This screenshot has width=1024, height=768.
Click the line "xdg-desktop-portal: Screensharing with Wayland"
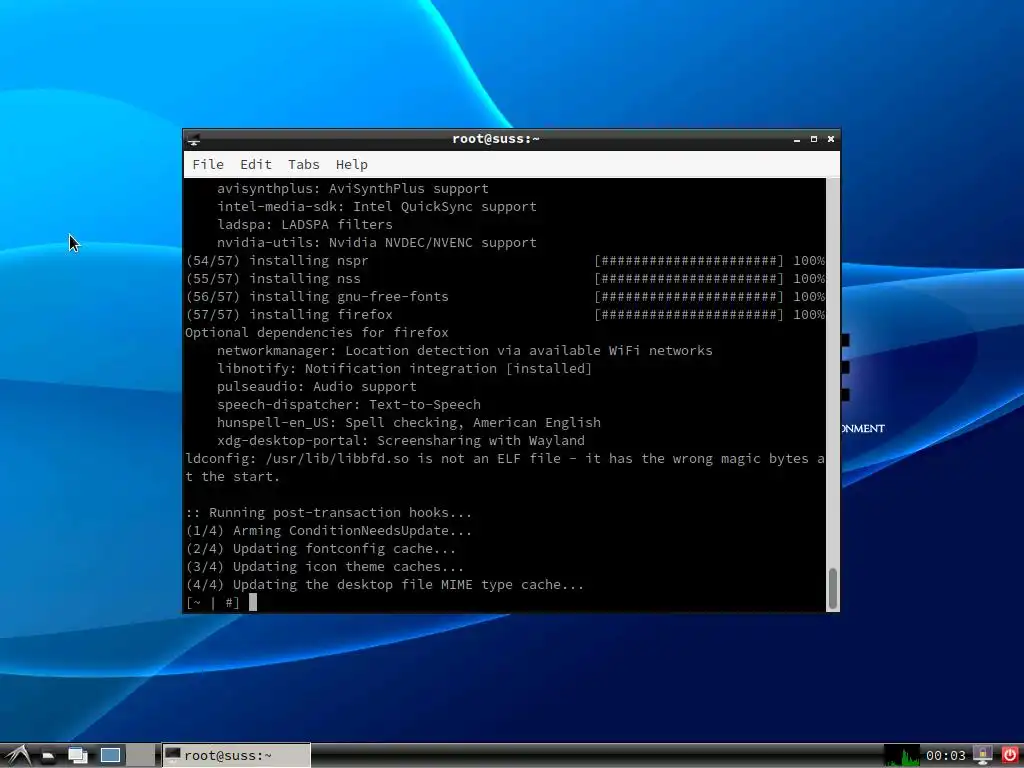(400, 441)
